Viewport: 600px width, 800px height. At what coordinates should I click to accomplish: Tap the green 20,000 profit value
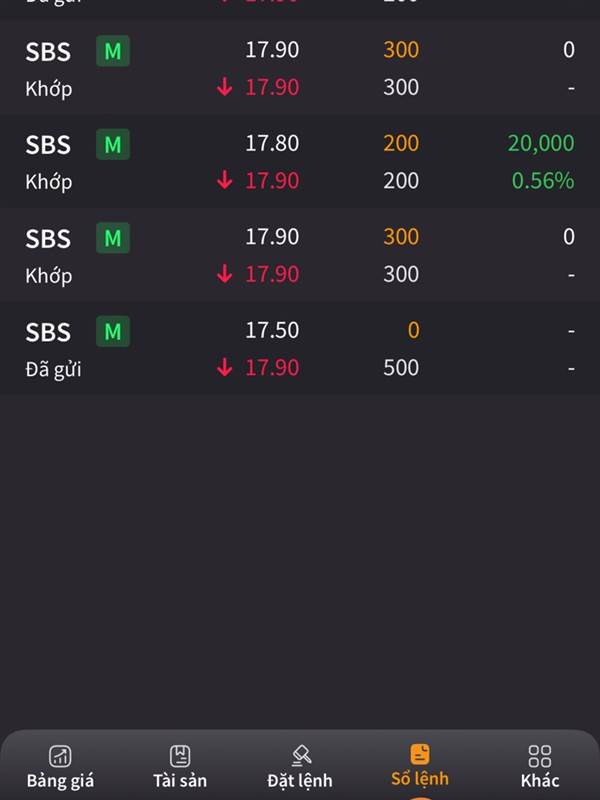click(x=541, y=143)
